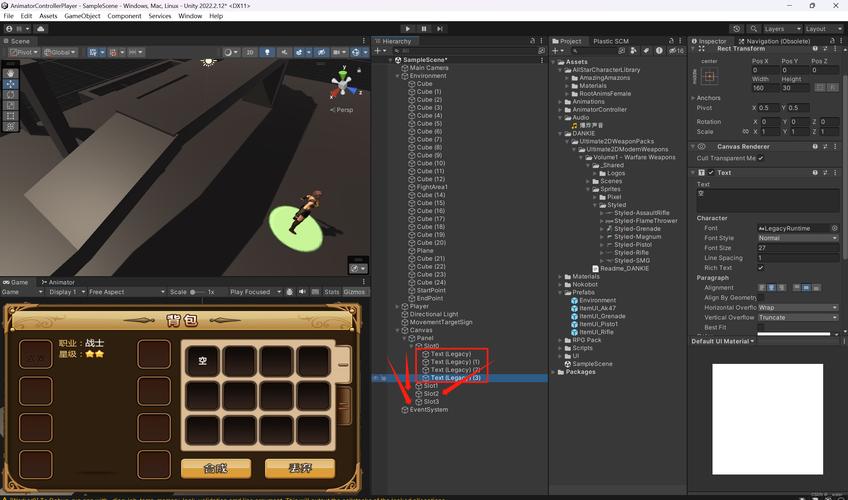Open the Display 1 dropdown
This screenshot has width=848, height=500.
coord(67,292)
